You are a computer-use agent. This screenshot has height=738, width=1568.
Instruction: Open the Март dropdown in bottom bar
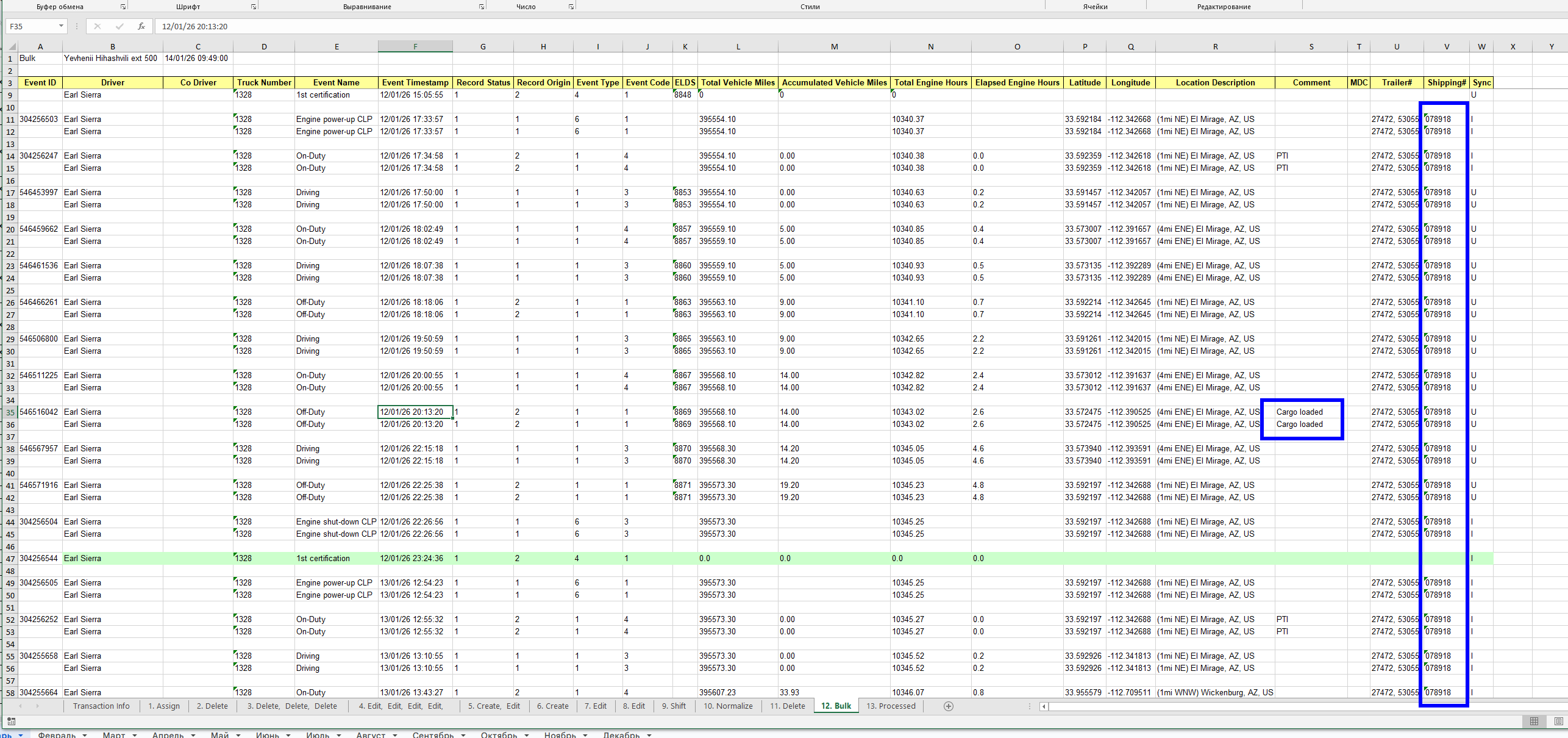point(135,735)
